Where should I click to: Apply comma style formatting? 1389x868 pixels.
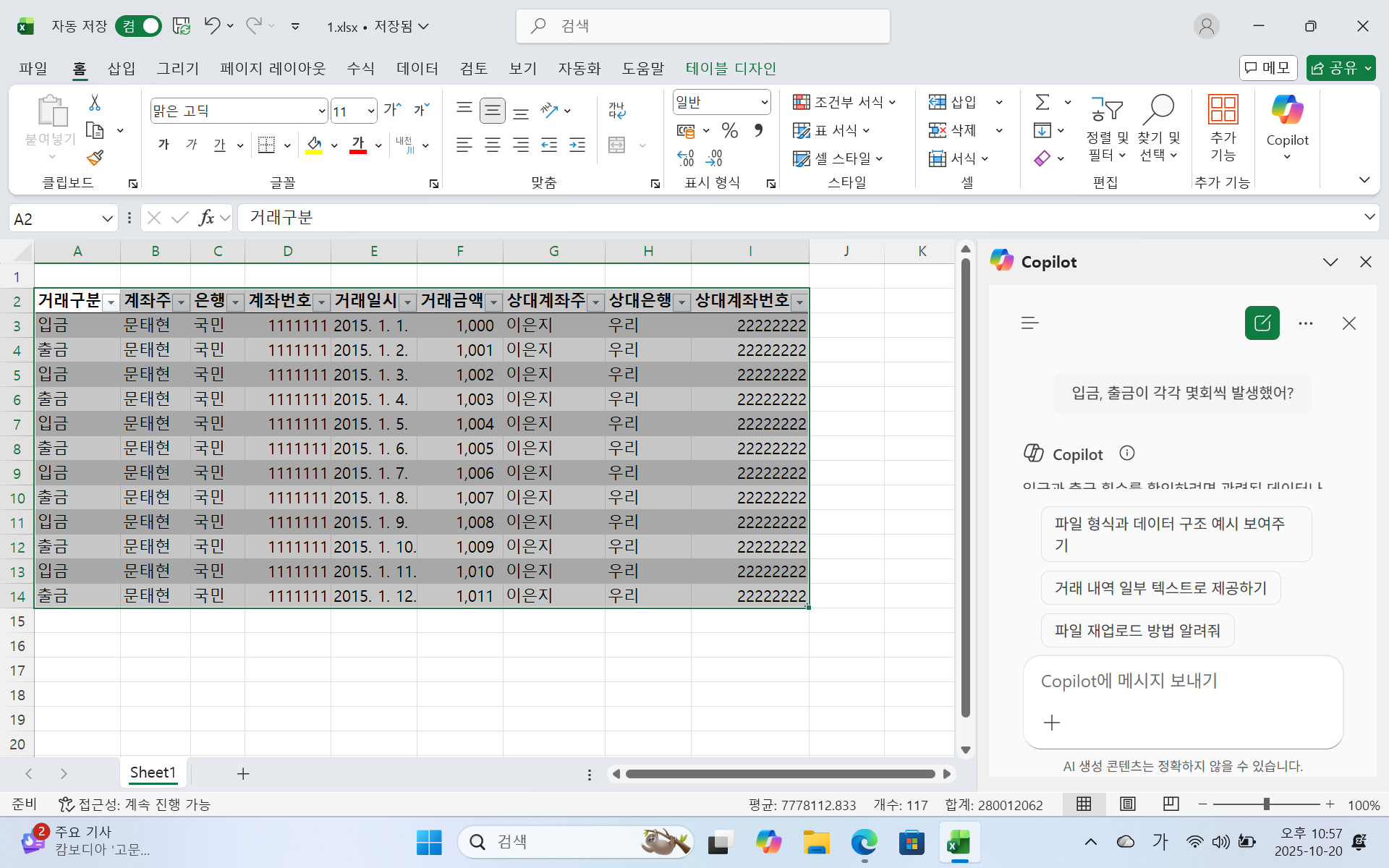[757, 130]
